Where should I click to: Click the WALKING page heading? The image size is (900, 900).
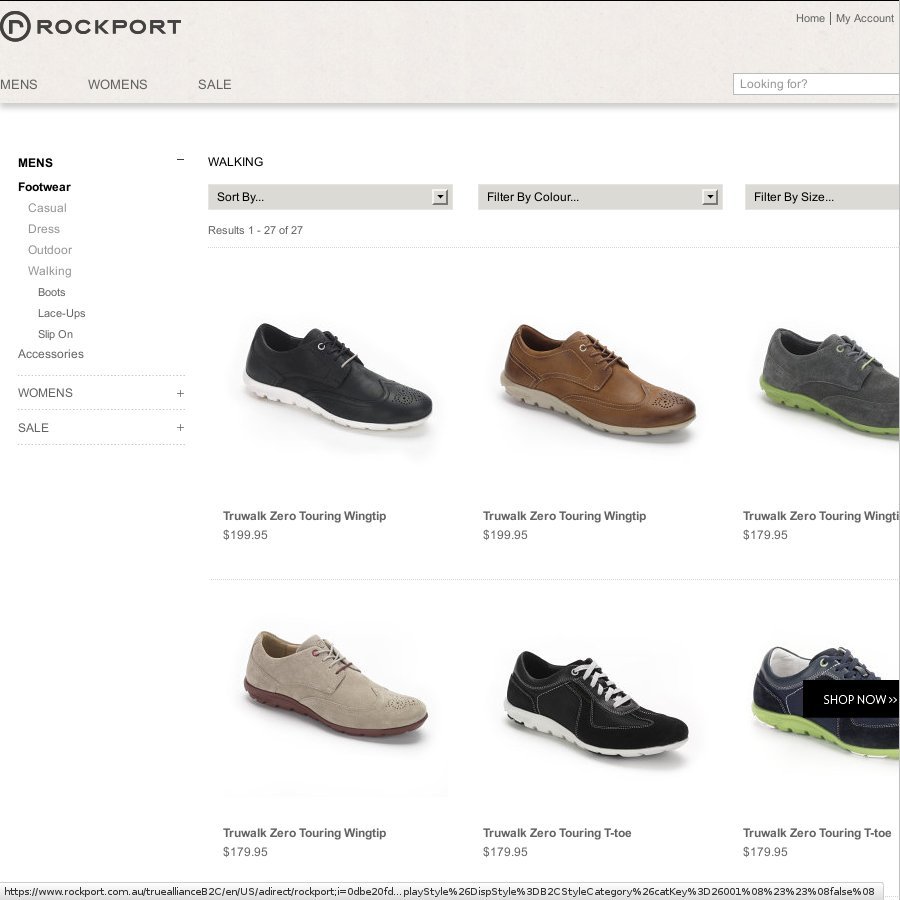pyautogui.click(x=235, y=162)
